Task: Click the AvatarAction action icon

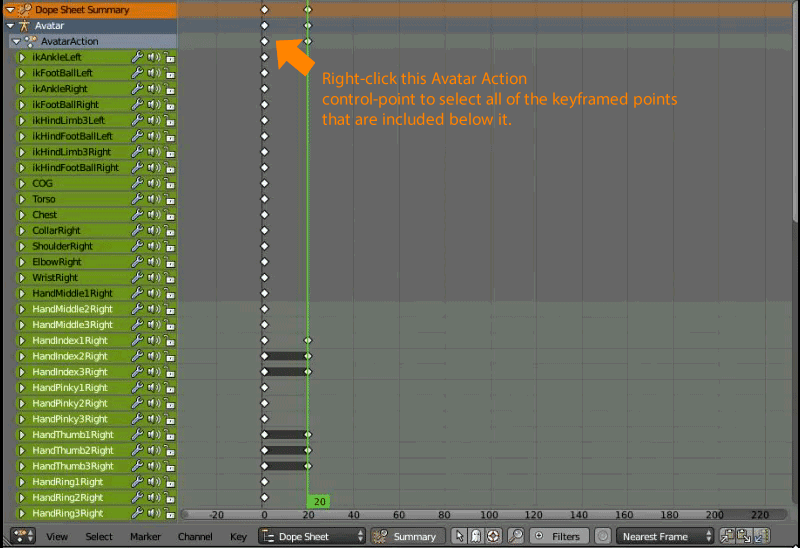Action: pos(31,41)
